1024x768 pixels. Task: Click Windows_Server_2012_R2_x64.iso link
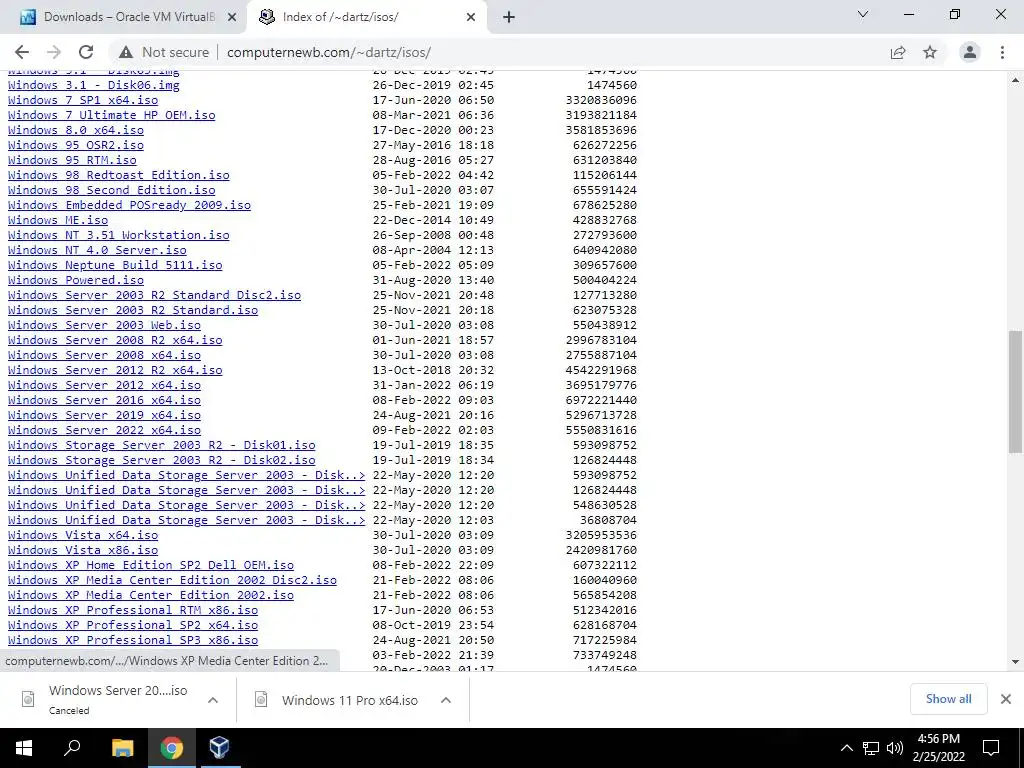115,370
